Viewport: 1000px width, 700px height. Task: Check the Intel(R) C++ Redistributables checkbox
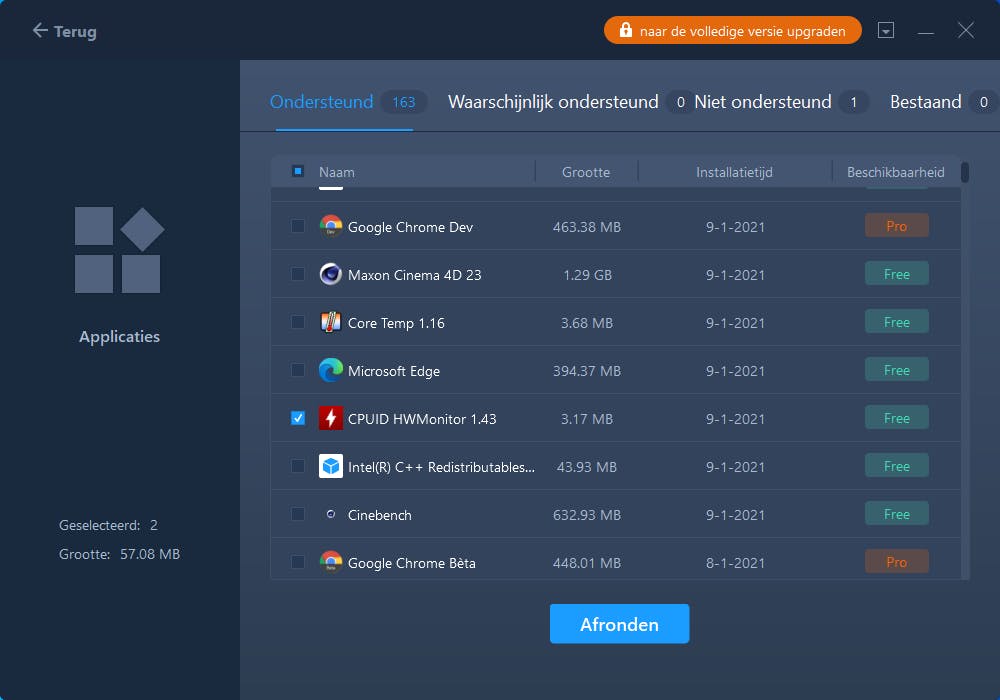pyautogui.click(x=298, y=466)
